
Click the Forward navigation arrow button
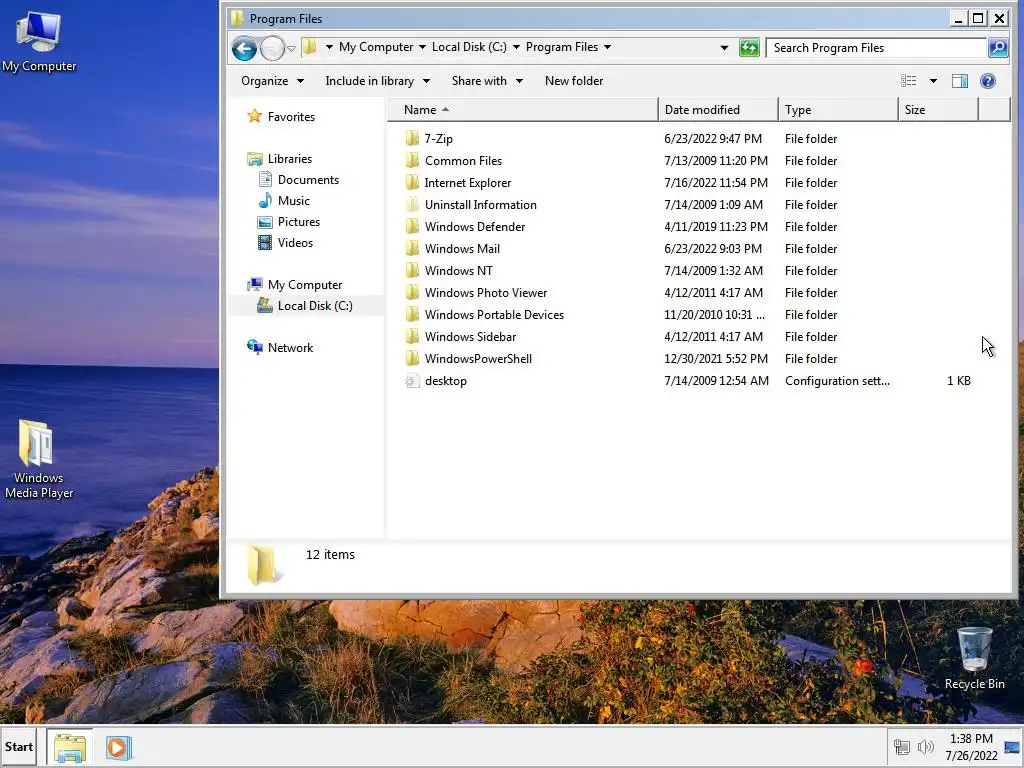272,48
